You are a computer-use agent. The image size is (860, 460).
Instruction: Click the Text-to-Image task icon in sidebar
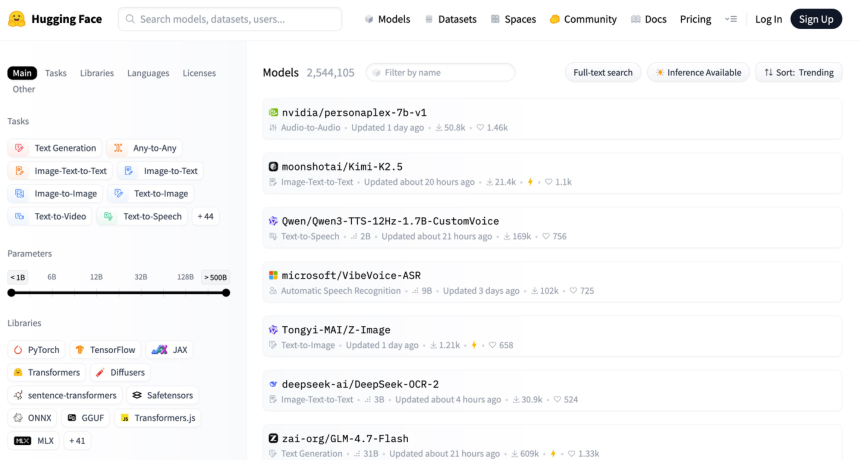(x=119, y=194)
